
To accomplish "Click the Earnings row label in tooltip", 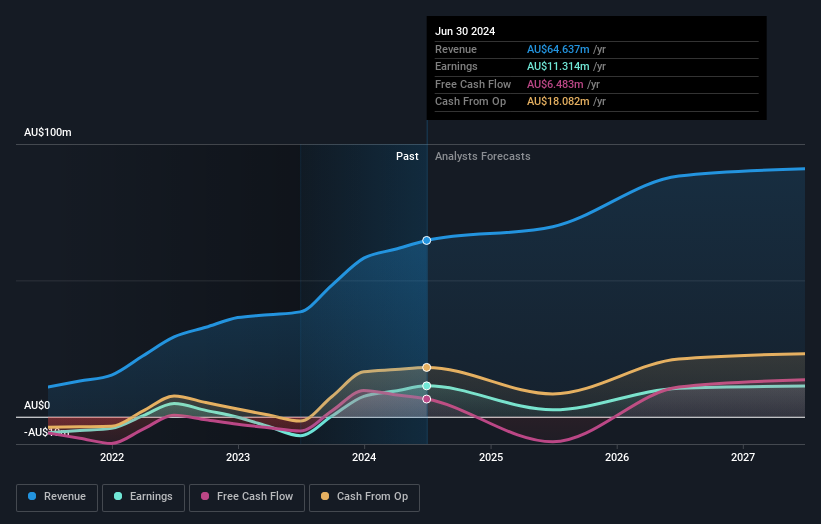I will click(456, 66).
